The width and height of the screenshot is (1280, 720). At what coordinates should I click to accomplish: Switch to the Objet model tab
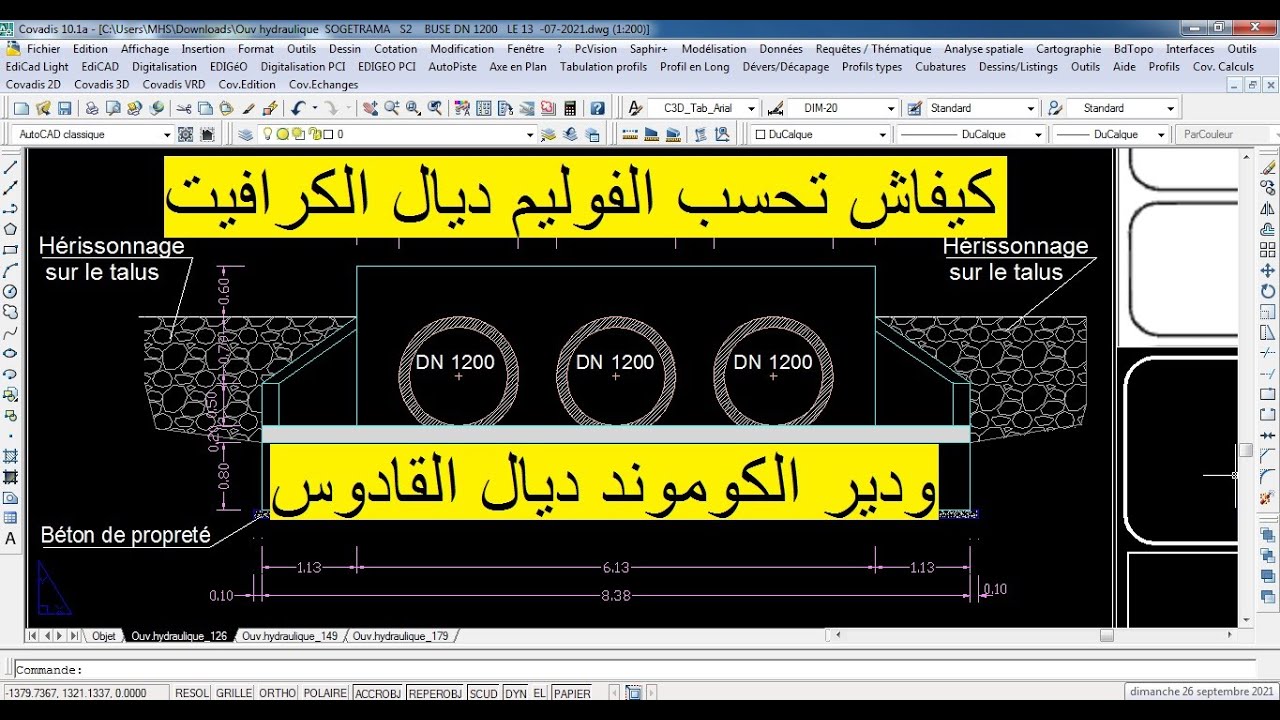click(103, 636)
